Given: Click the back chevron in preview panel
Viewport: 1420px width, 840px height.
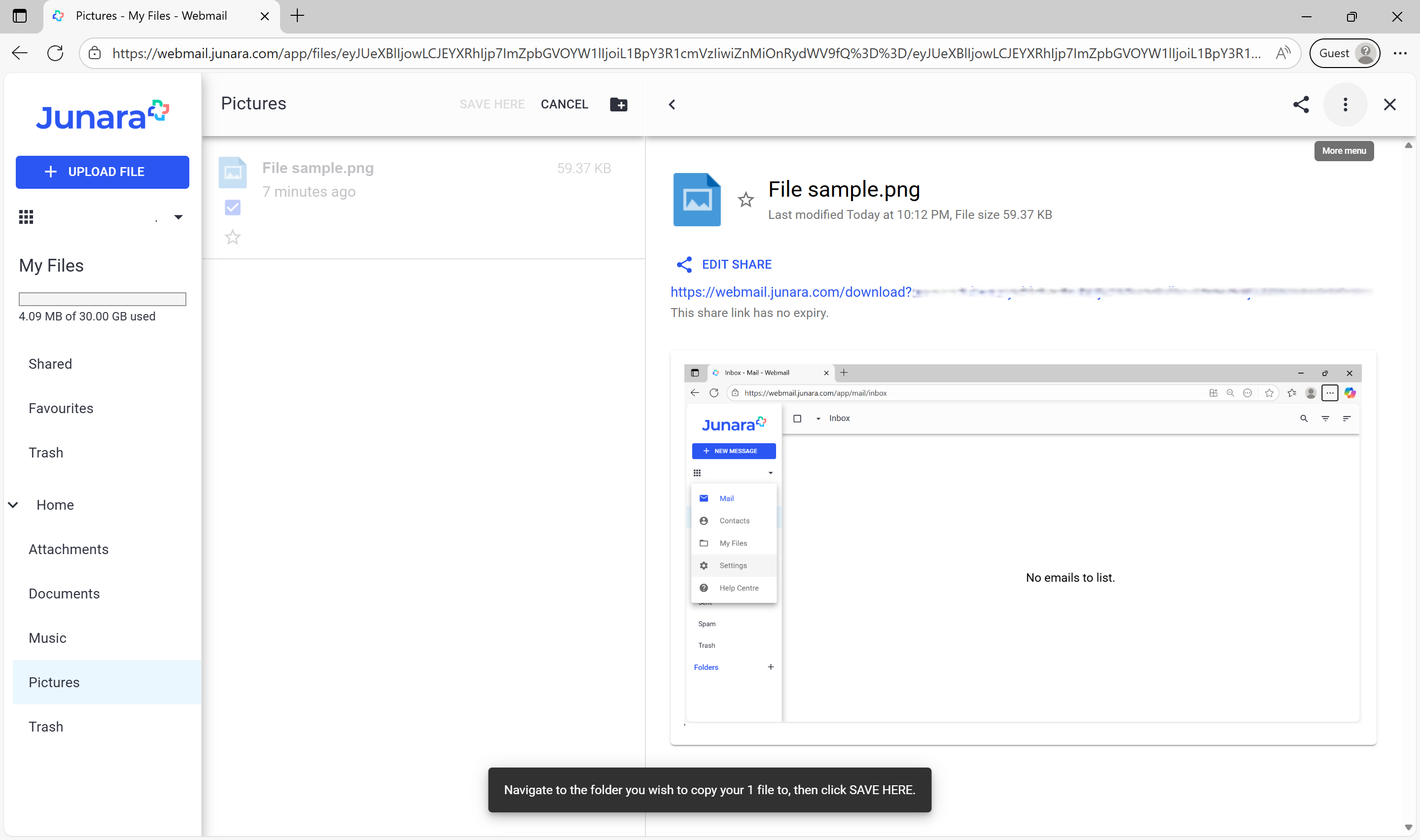Looking at the screenshot, I should pos(672,104).
